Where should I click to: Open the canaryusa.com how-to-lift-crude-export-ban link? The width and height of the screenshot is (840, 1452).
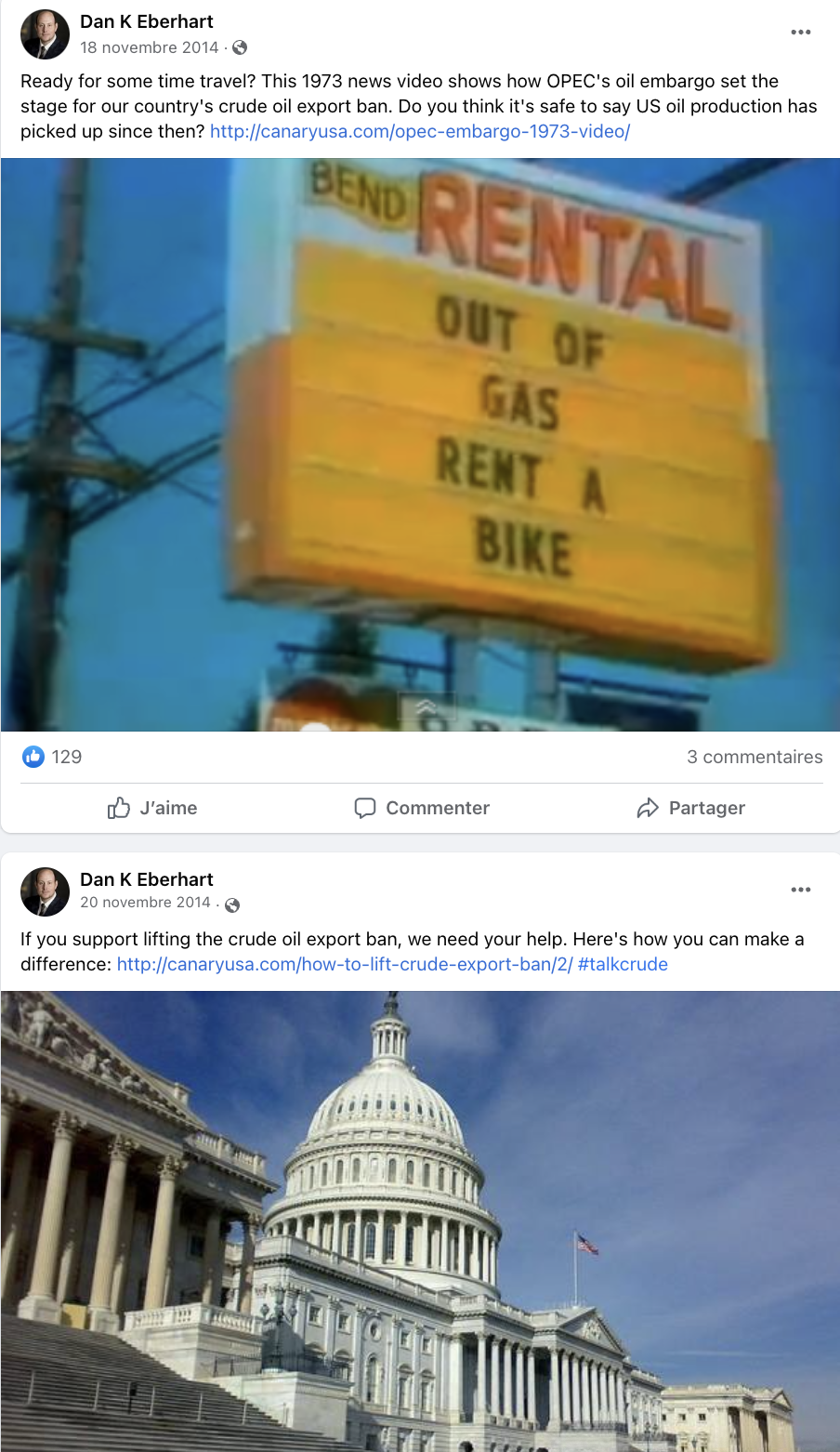pos(345,964)
